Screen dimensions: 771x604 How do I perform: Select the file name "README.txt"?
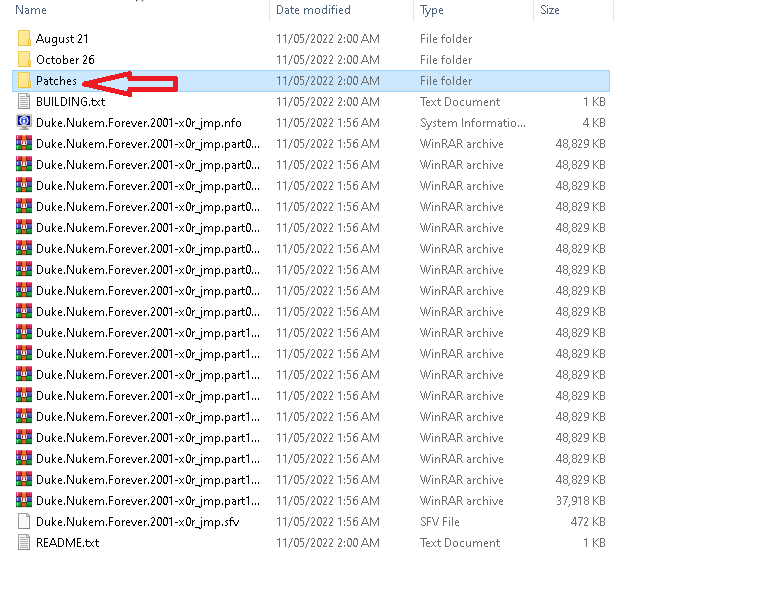pos(67,543)
